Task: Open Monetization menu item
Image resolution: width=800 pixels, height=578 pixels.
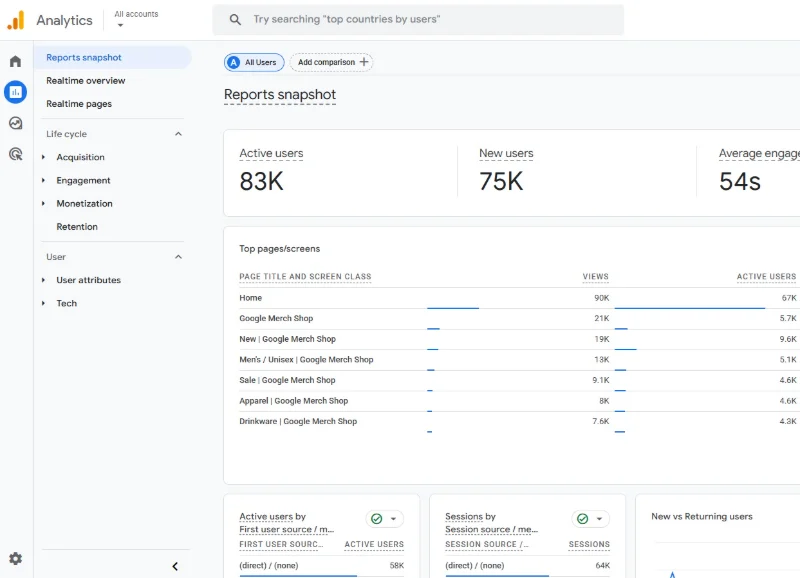Action: click(85, 203)
